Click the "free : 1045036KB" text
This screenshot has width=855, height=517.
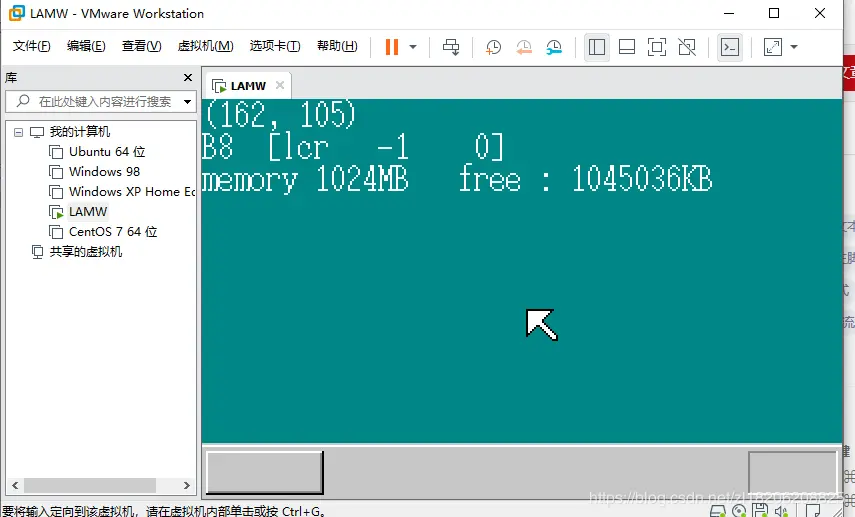click(x=586, y=179)
